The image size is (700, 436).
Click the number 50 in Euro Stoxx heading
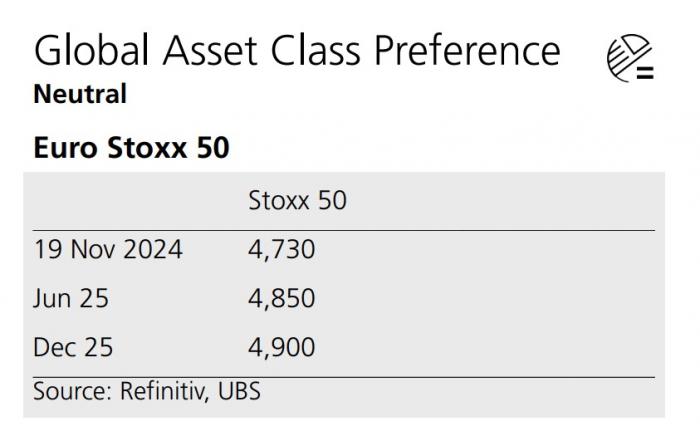pyautogui.click(x=213, y=148)
